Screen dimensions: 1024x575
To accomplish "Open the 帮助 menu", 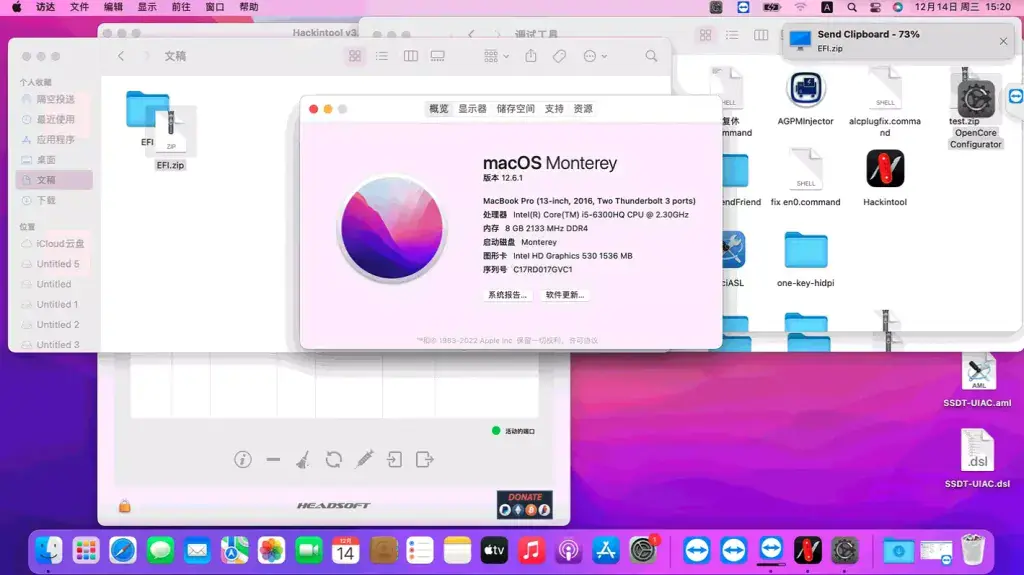I will tap(248, 7).
